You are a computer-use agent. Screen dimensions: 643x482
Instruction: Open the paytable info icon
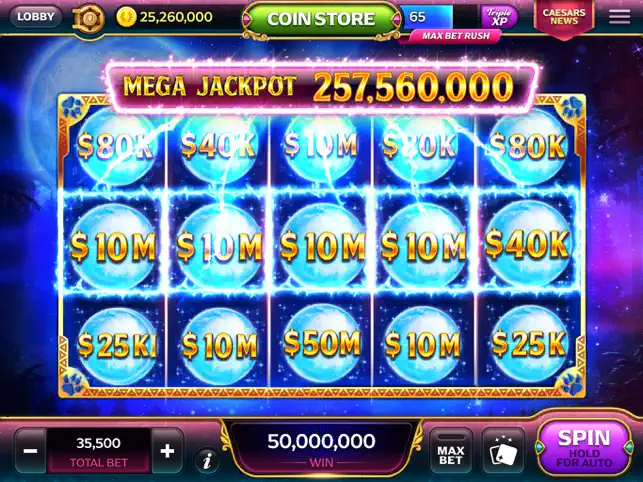(208, 460)
